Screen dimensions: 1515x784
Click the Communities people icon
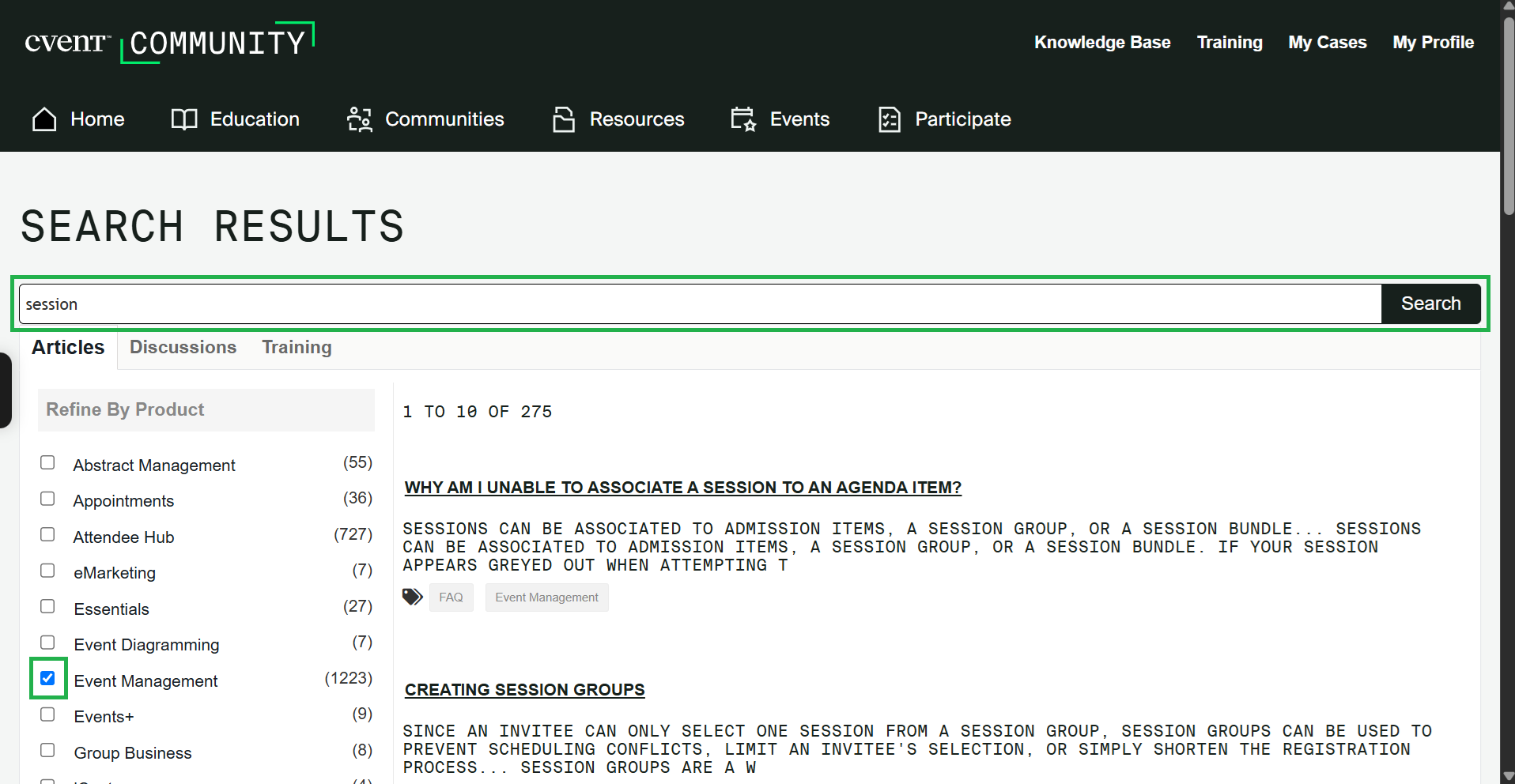coord(360,119)
